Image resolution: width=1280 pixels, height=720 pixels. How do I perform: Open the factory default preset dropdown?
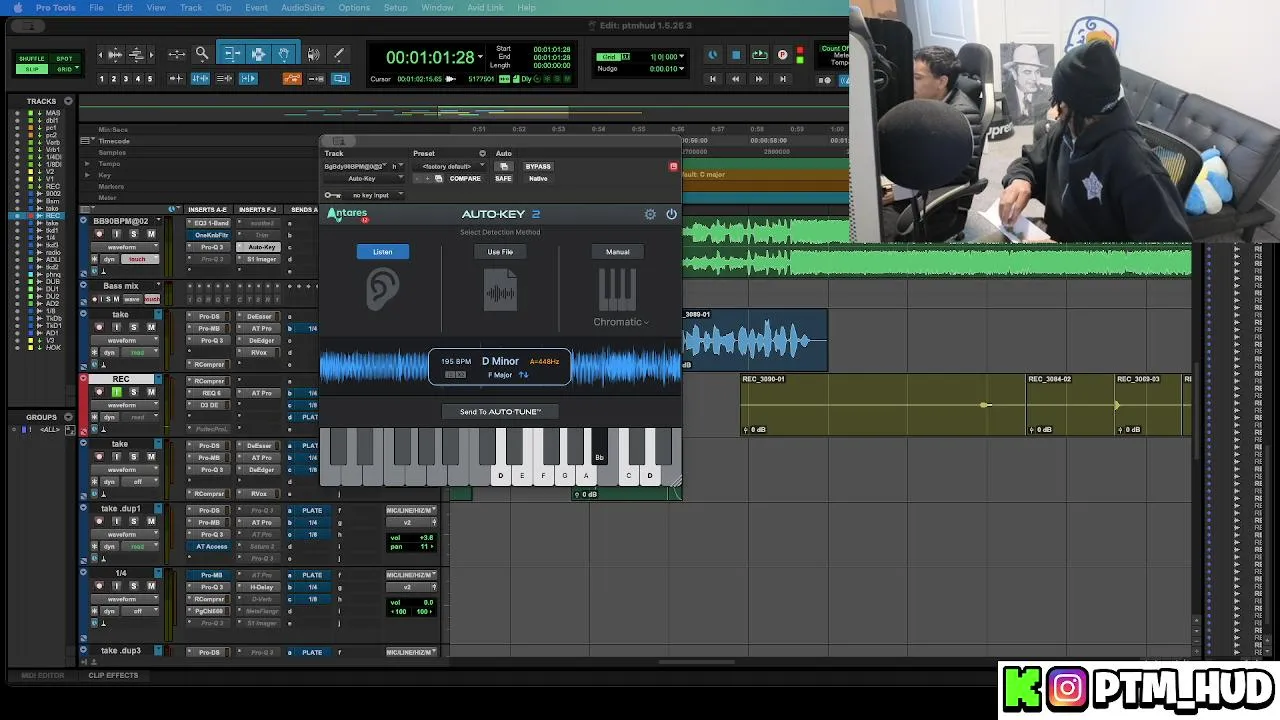point(451,166)
